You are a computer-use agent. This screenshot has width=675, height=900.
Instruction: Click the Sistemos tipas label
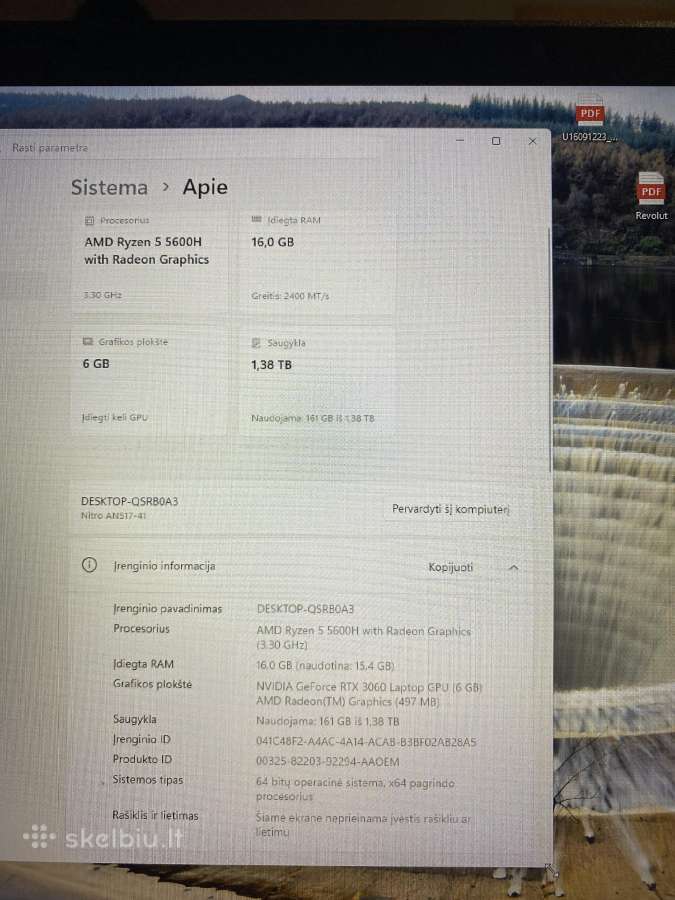148,779
